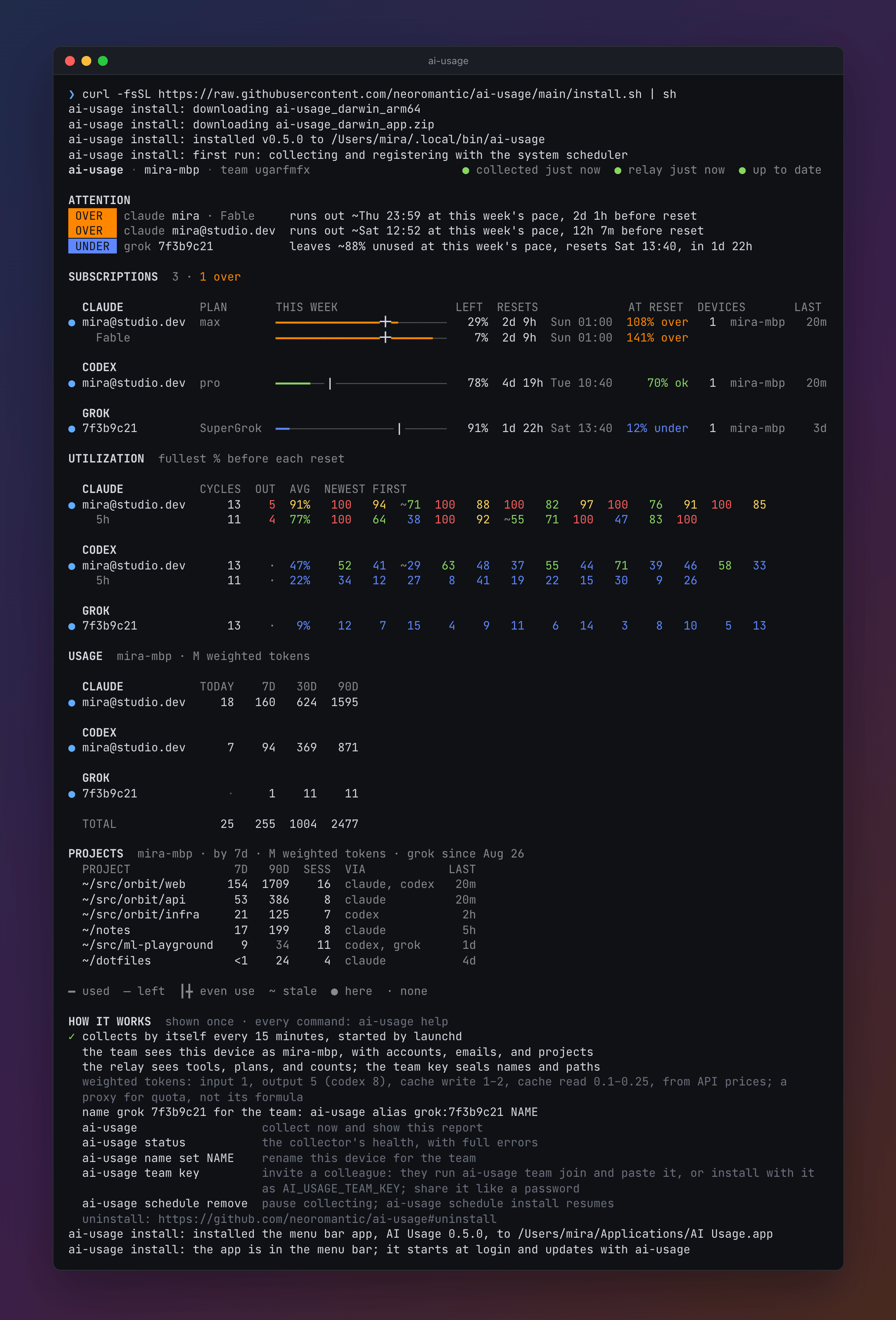Viewport: 896px width, 1320px height.
Task: Click the '70% ok' Codex value
Action: [x=668, y=383]
